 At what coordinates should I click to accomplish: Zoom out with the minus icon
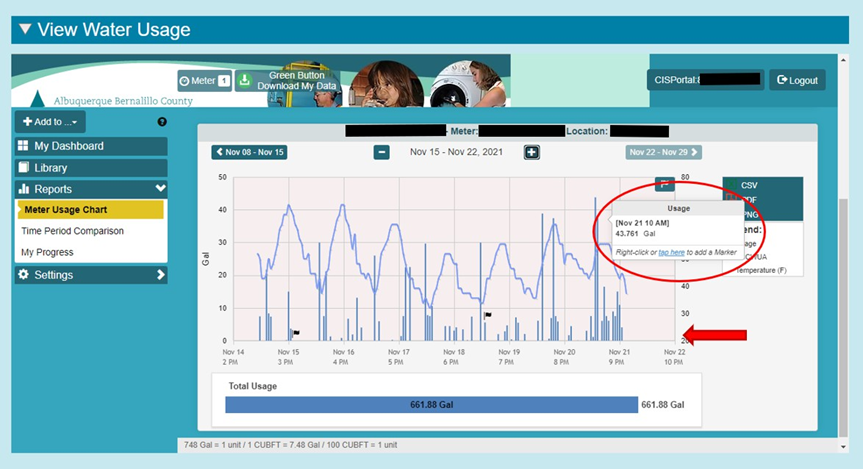pyautogui.click(x=382, y=152)
